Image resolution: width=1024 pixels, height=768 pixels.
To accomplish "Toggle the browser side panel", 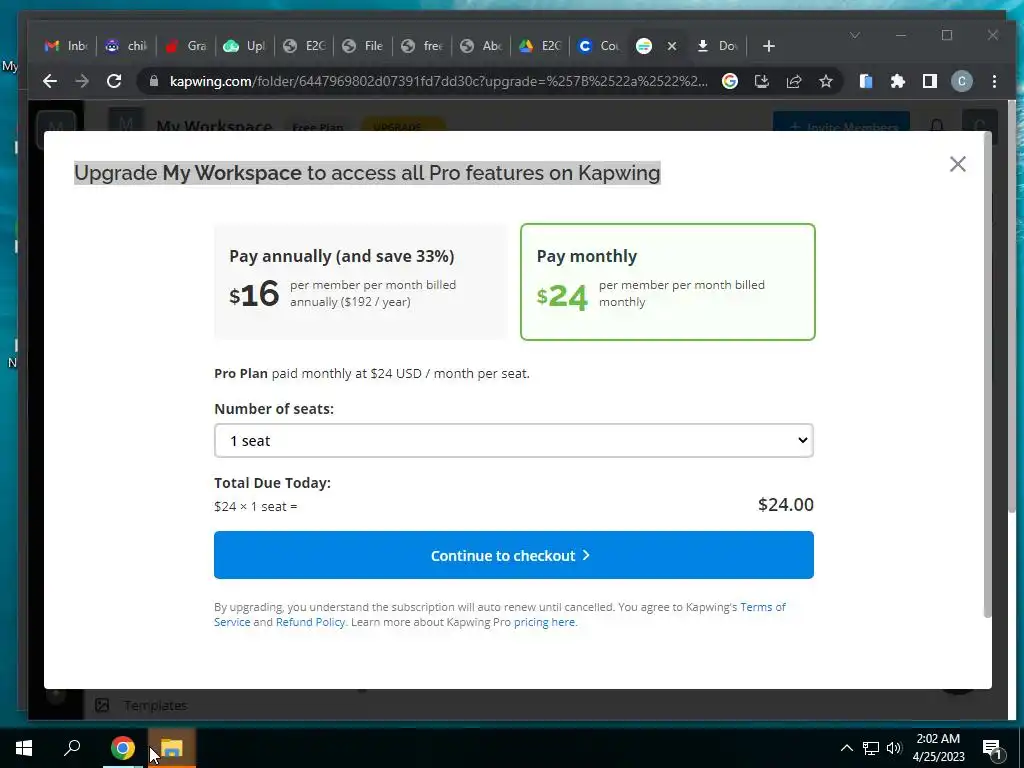I will (x=929, y=81).
